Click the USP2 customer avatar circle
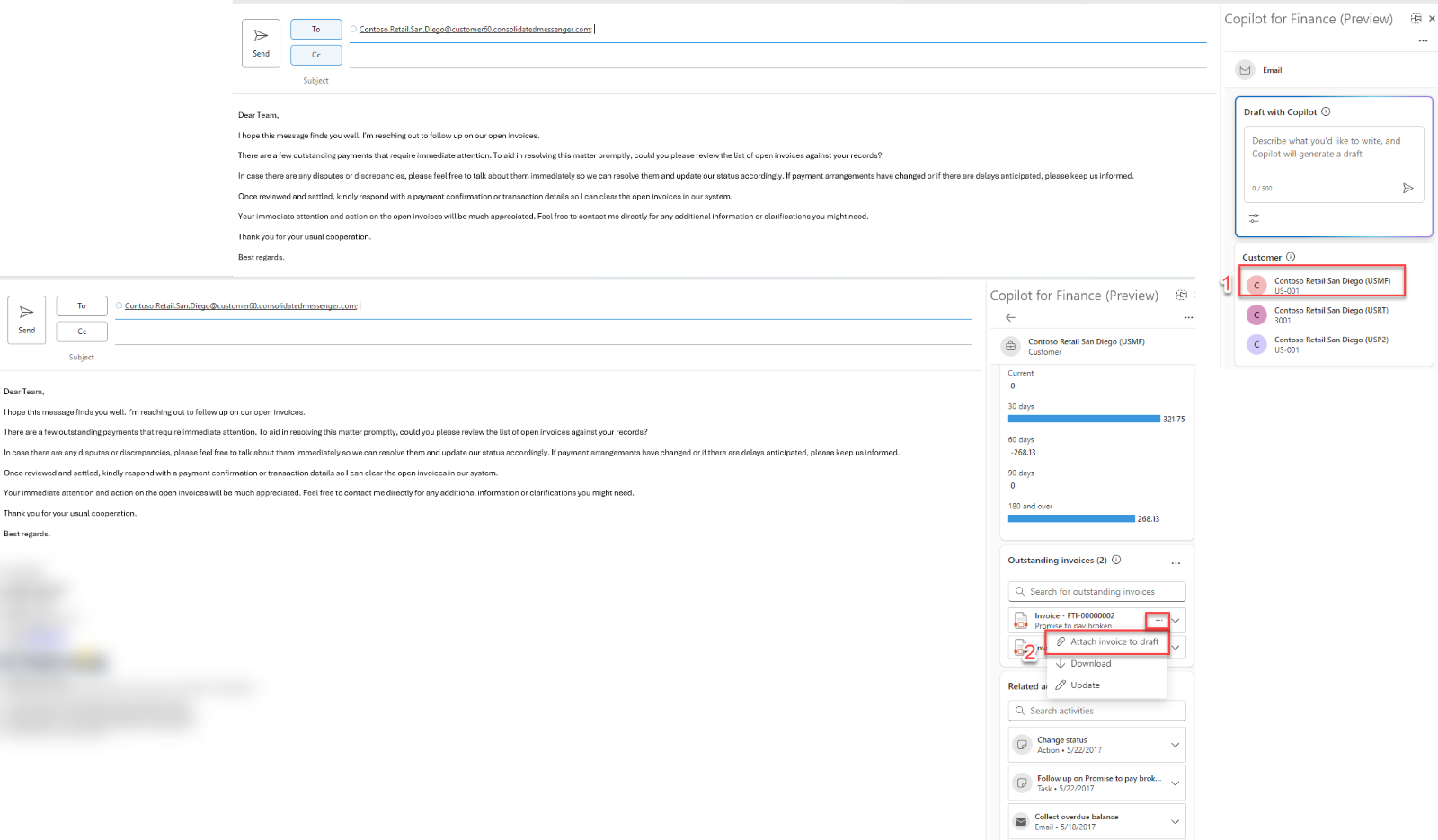 1256,344
